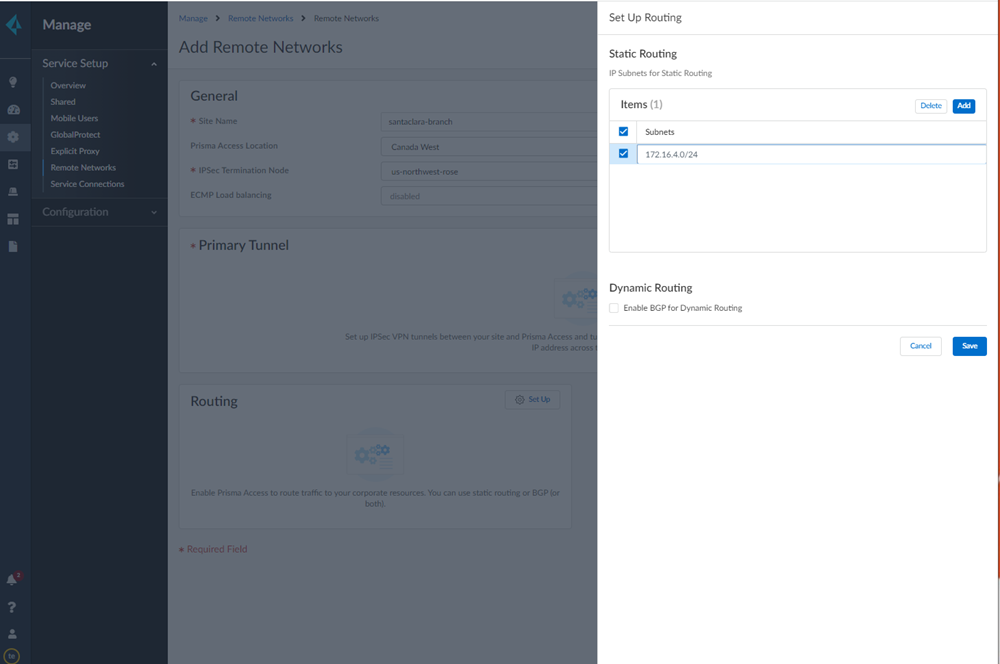1000x664 pixels.
Task: Enable BGP for Dynamic Routing checkbox
Action: click(x=614, y=308)
